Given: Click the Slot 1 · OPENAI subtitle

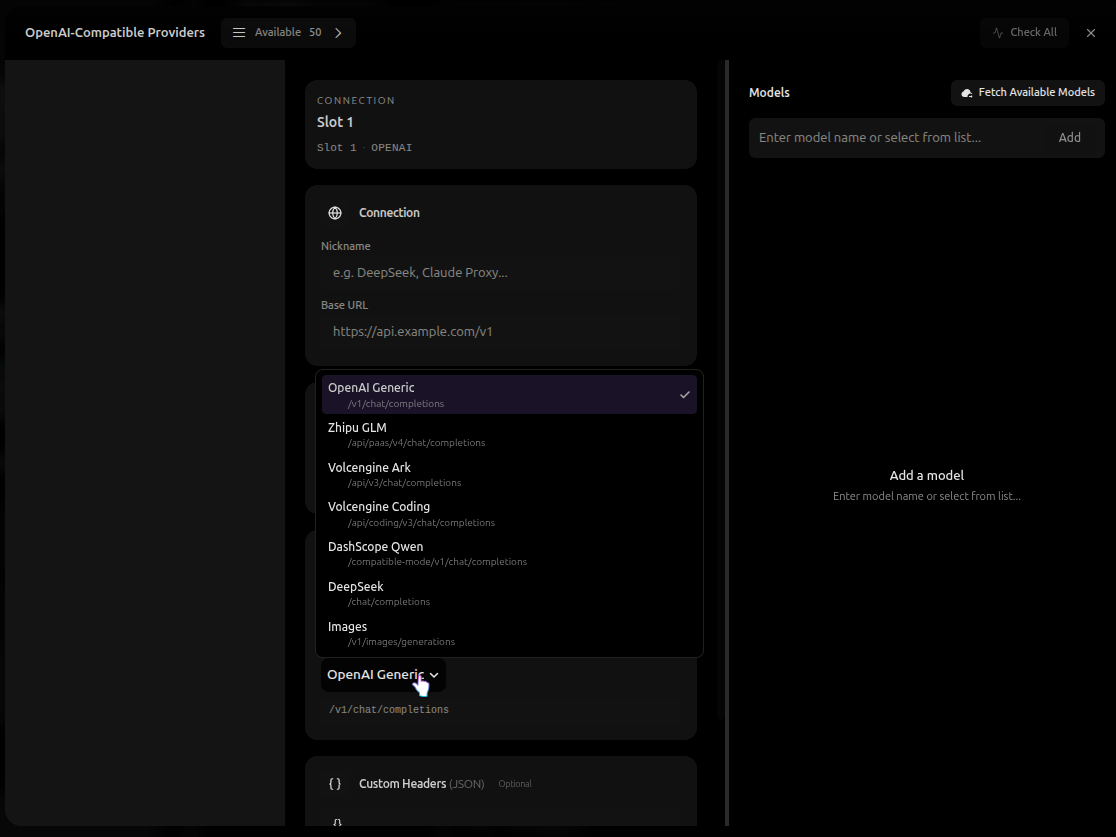Looking at the screenshot, I should (x=364, y=148).
